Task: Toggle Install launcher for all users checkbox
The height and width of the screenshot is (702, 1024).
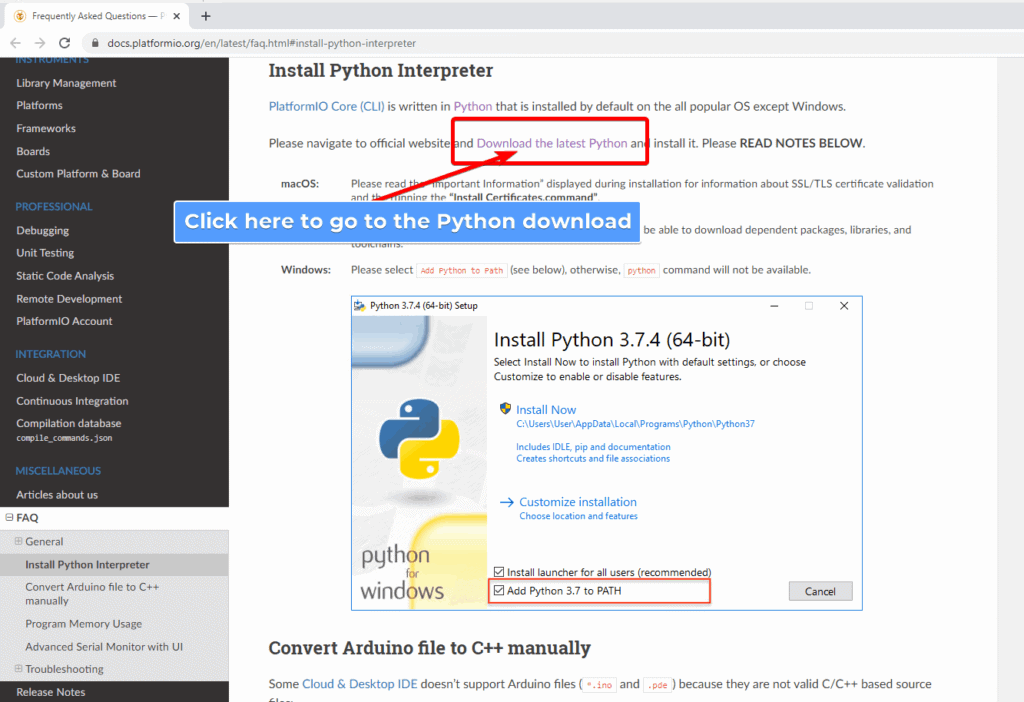Action: pos(499,572)
